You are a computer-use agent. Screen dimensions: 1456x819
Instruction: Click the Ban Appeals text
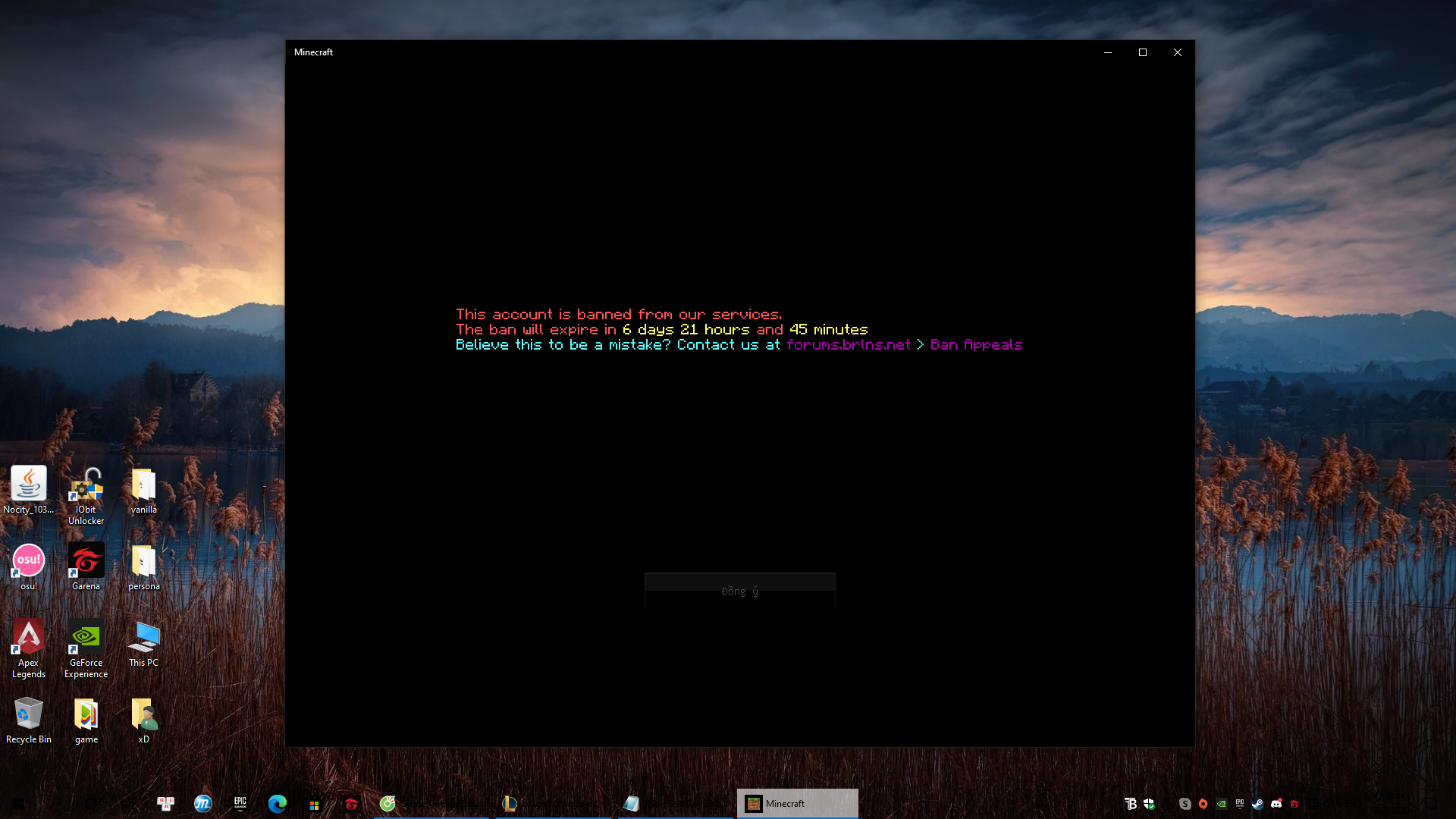tap(976, 345)
